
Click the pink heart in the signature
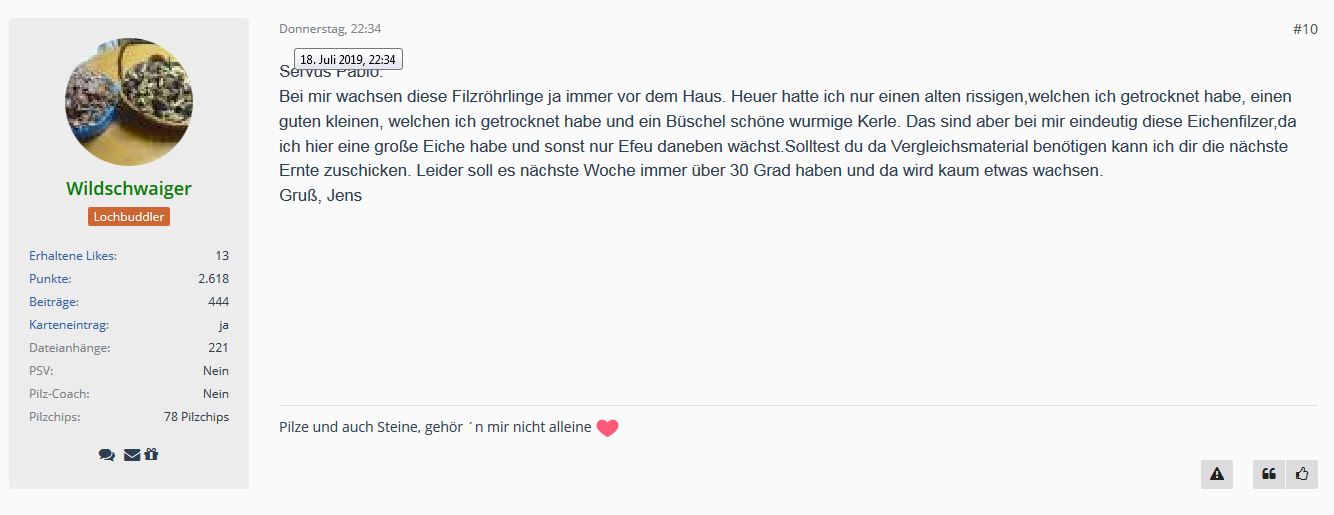tap(607, 428)
